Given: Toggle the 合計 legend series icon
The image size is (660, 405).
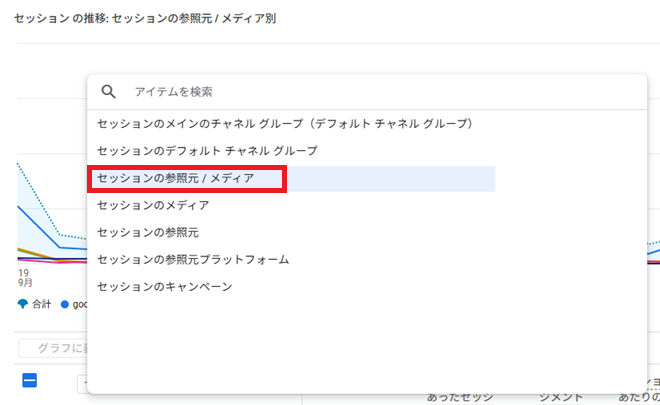Looking at the screenshot, I should [23, 304].
